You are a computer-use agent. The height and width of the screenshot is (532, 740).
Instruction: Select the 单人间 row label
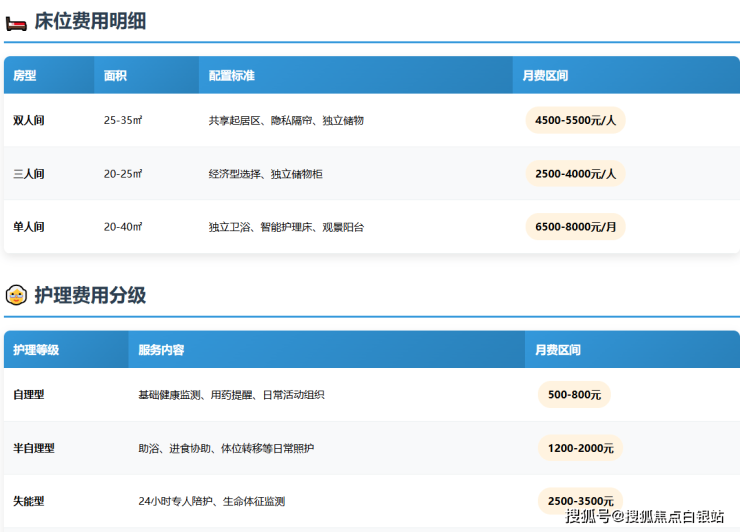coord(29,227)
